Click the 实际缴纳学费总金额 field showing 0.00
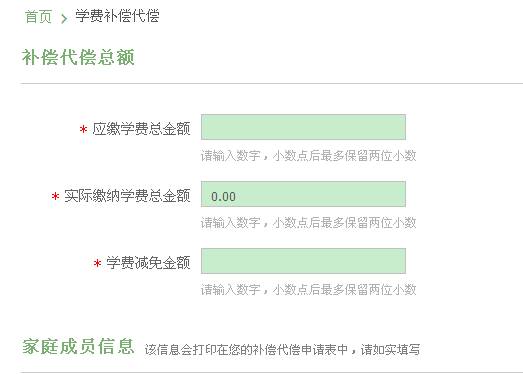The image size is (523, 374). pyautogui.click(x=303, y=194)
